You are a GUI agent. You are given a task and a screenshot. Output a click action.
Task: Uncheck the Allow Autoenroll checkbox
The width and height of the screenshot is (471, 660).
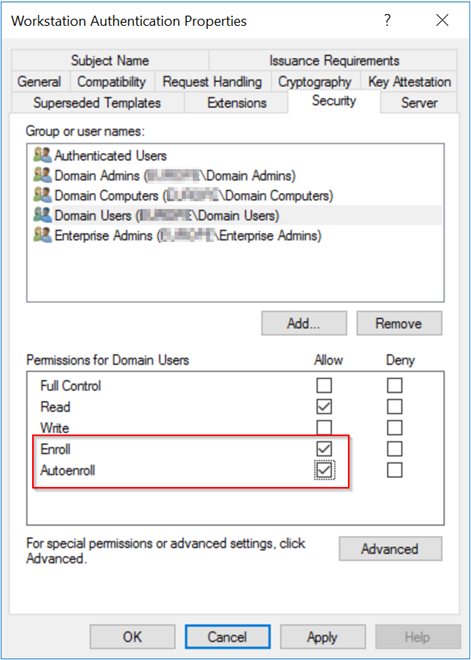coord(324,471)
